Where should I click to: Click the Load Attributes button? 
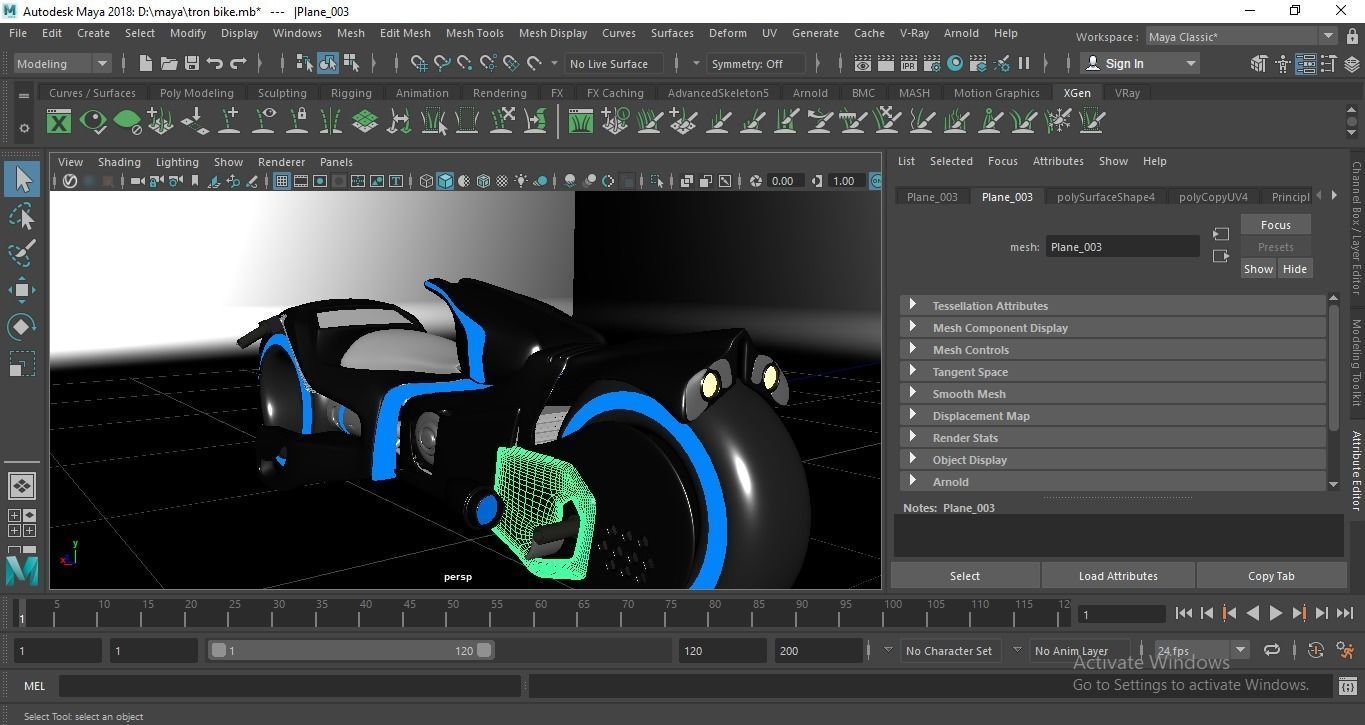[1118, 576]
